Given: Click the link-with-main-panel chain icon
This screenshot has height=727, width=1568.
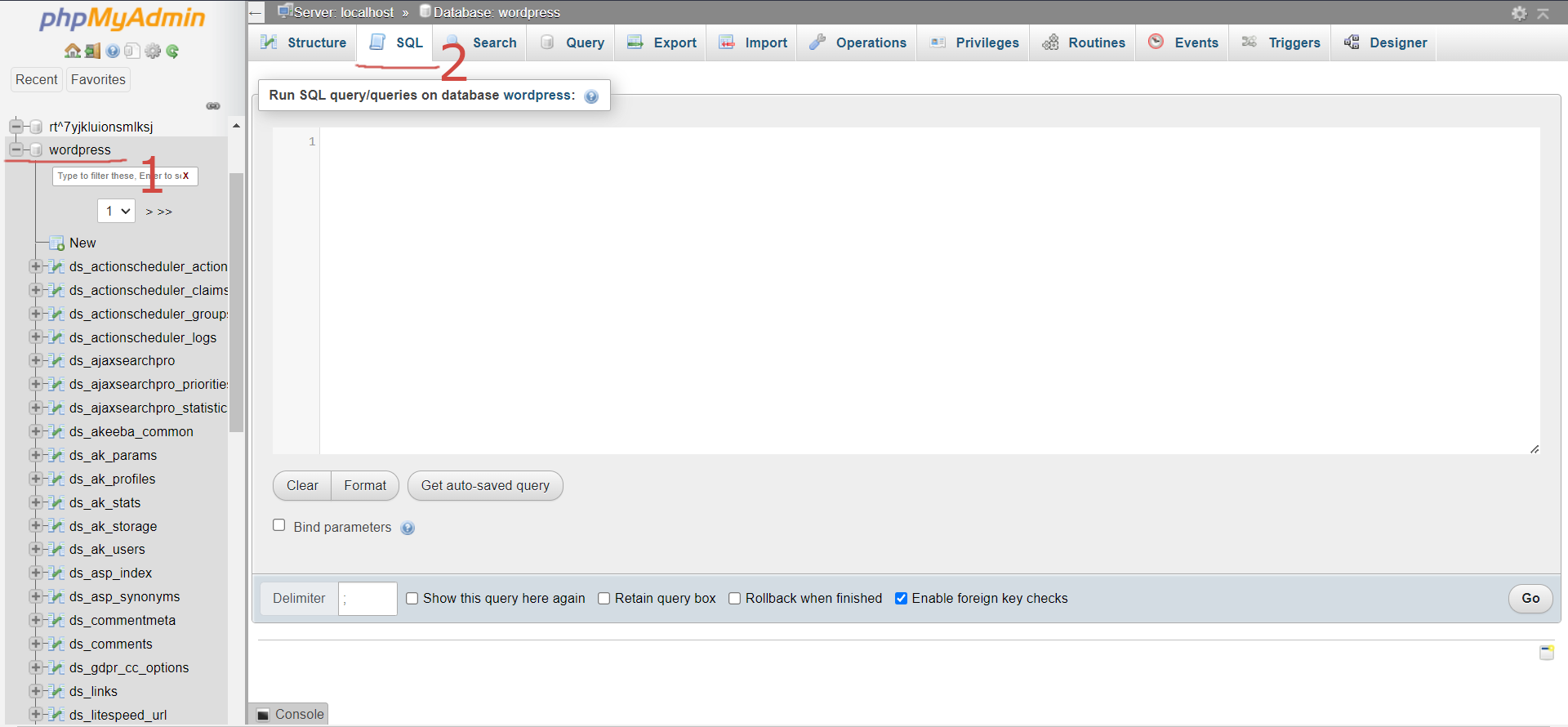Looking at the screenshot, I should [213, 106].
